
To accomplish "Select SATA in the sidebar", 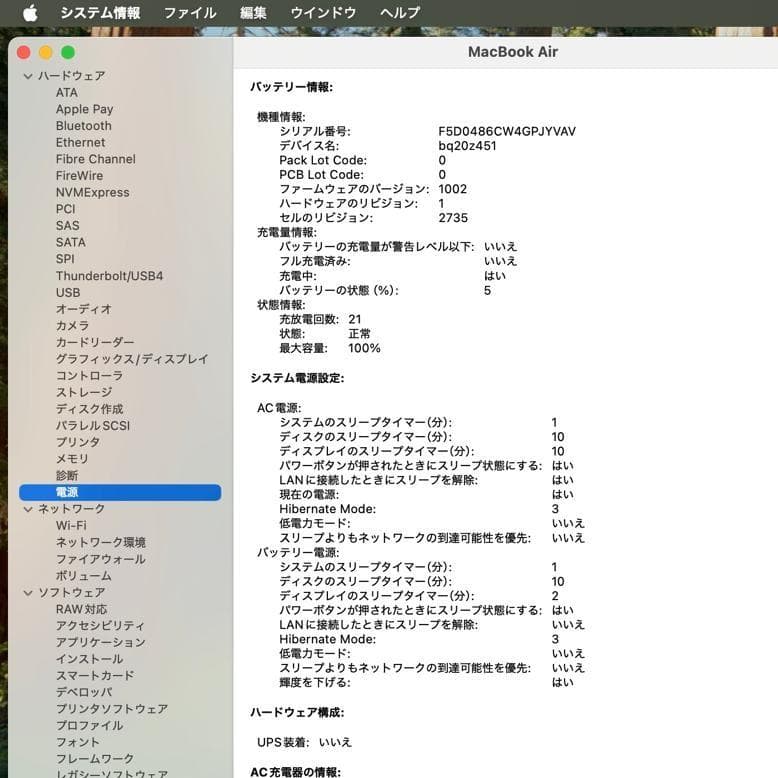I will click(70, 242).
